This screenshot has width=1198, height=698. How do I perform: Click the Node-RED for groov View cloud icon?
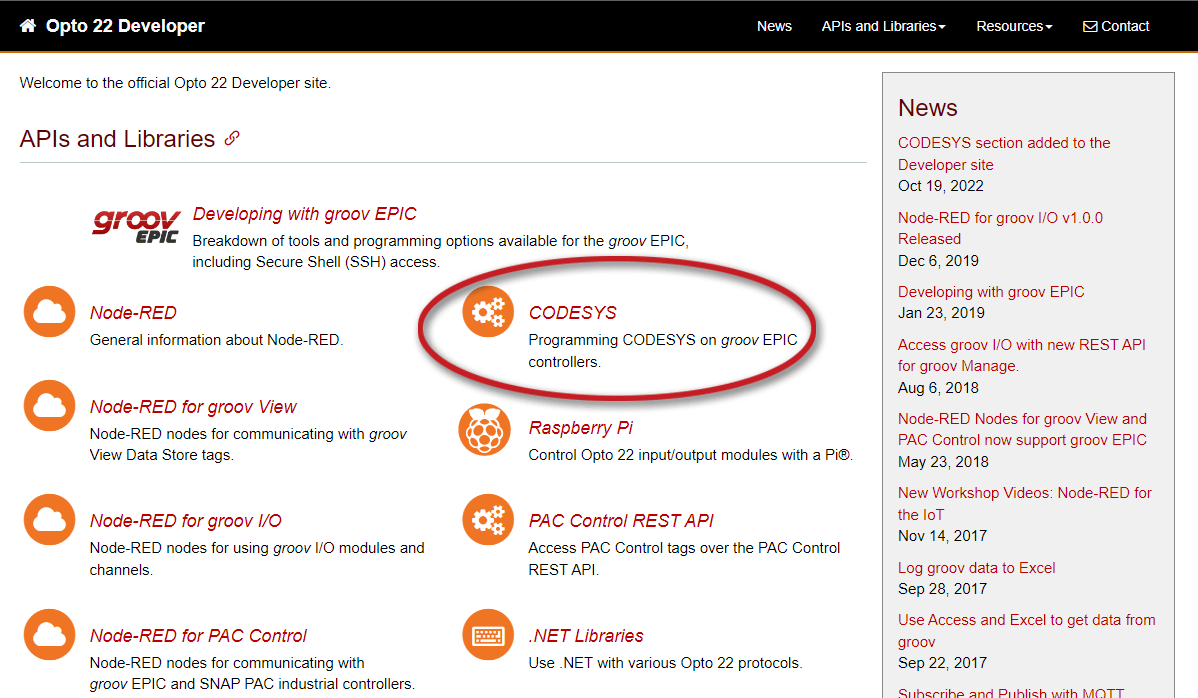50,406
